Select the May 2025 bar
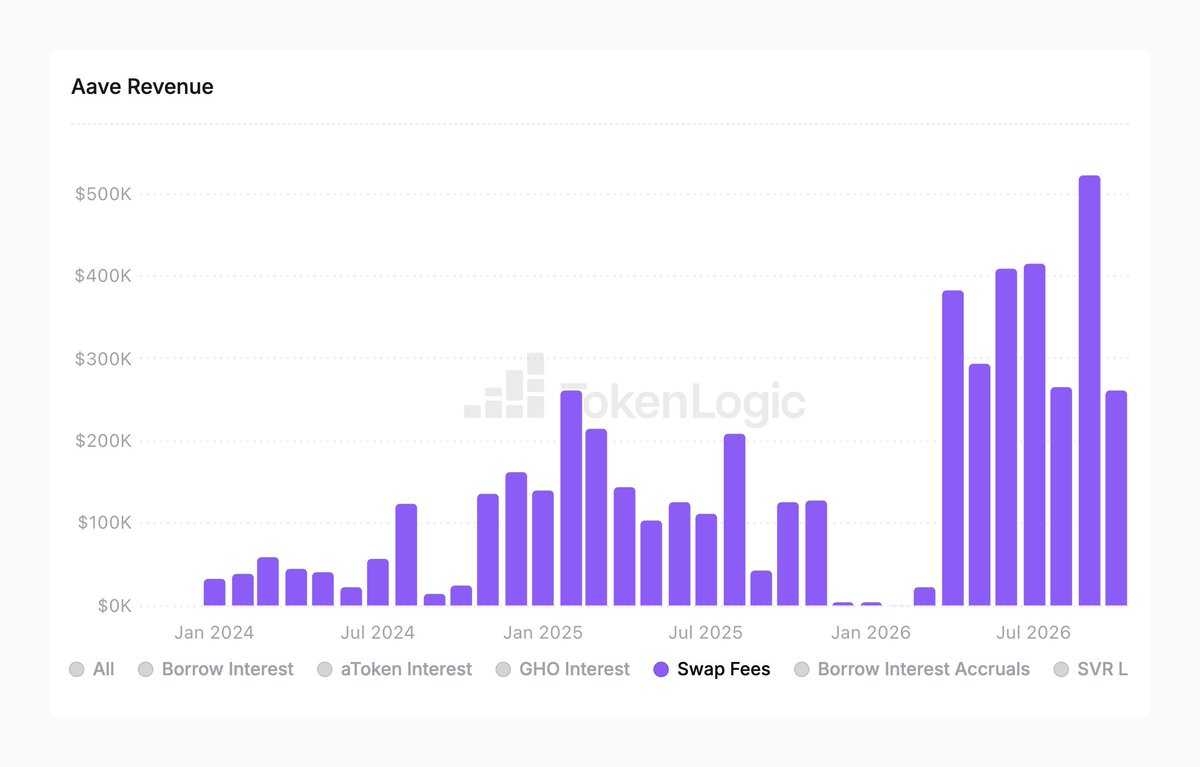 pos(651,563)
